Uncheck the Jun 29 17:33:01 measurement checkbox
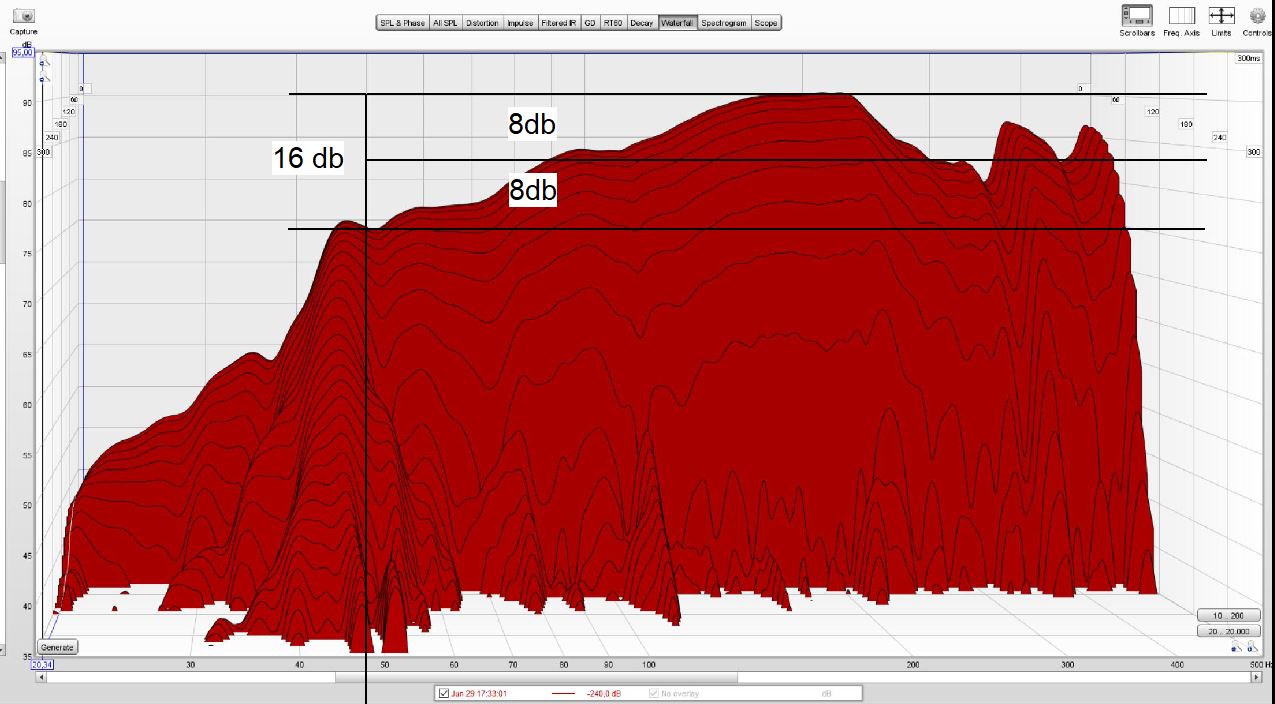The image size is (1275, 704). tap(444, 693)
